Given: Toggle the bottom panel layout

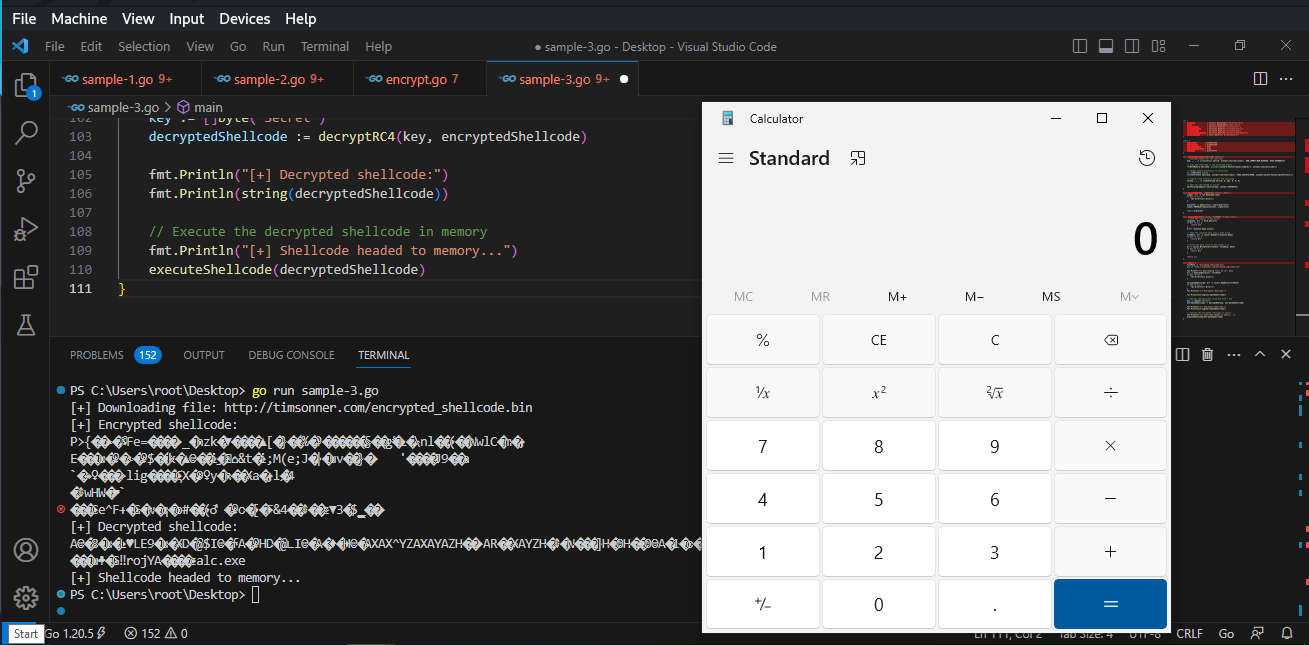Looking at the screenshot, I should tap(1106, 46).
